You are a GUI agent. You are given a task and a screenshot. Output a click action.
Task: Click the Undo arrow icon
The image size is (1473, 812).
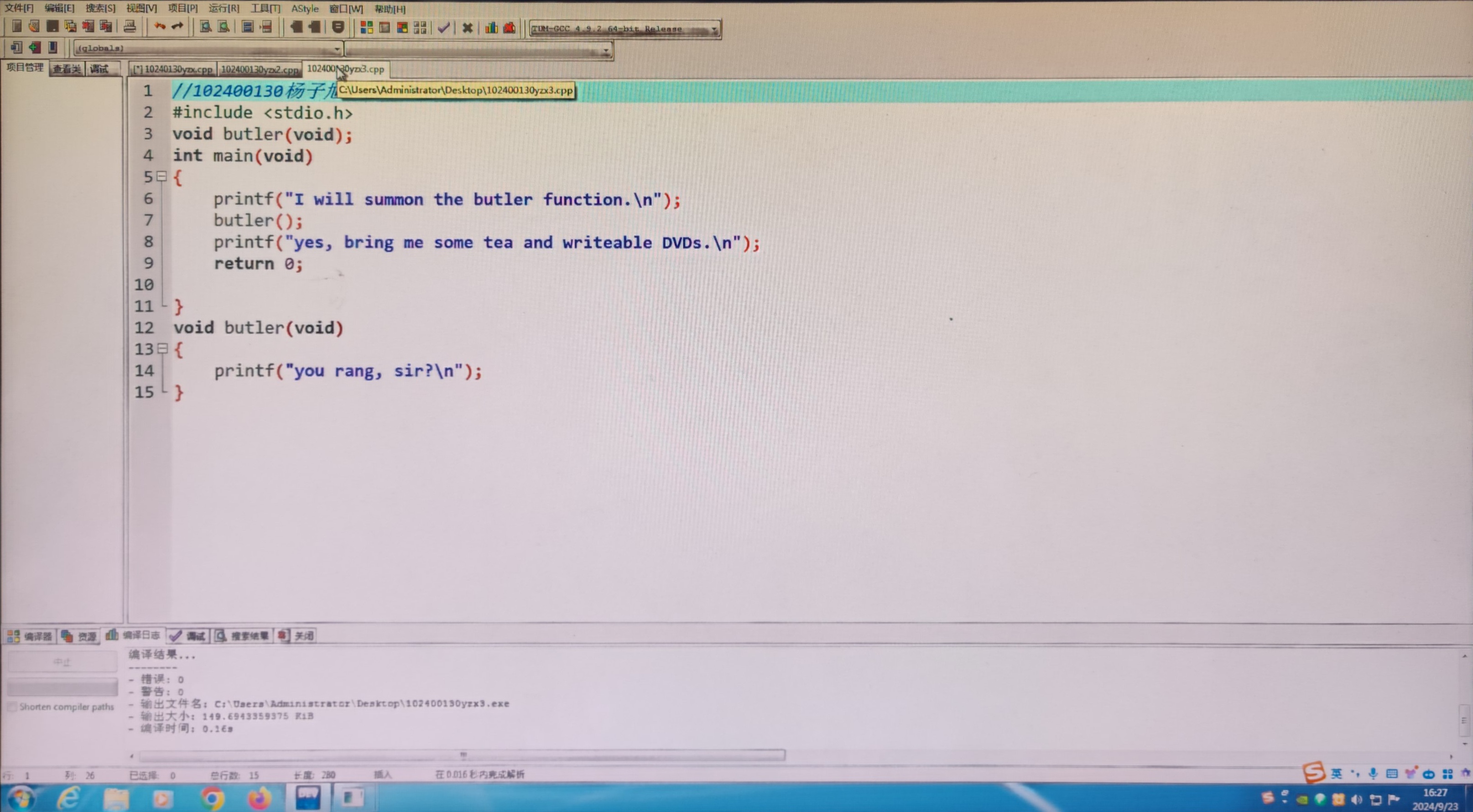tap(160, 26)
